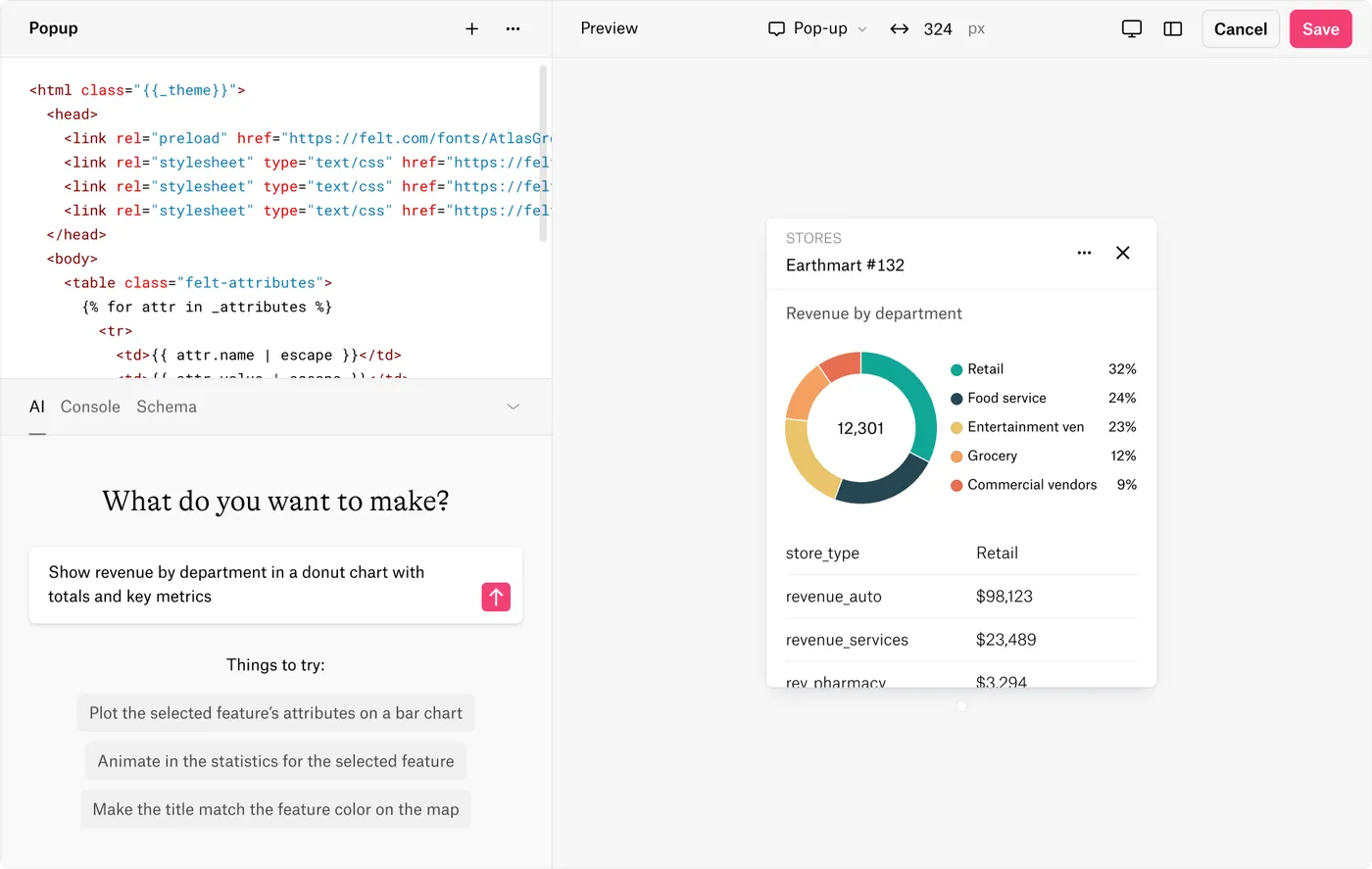Click the Grocery orange legend dot

coord(956,457)
